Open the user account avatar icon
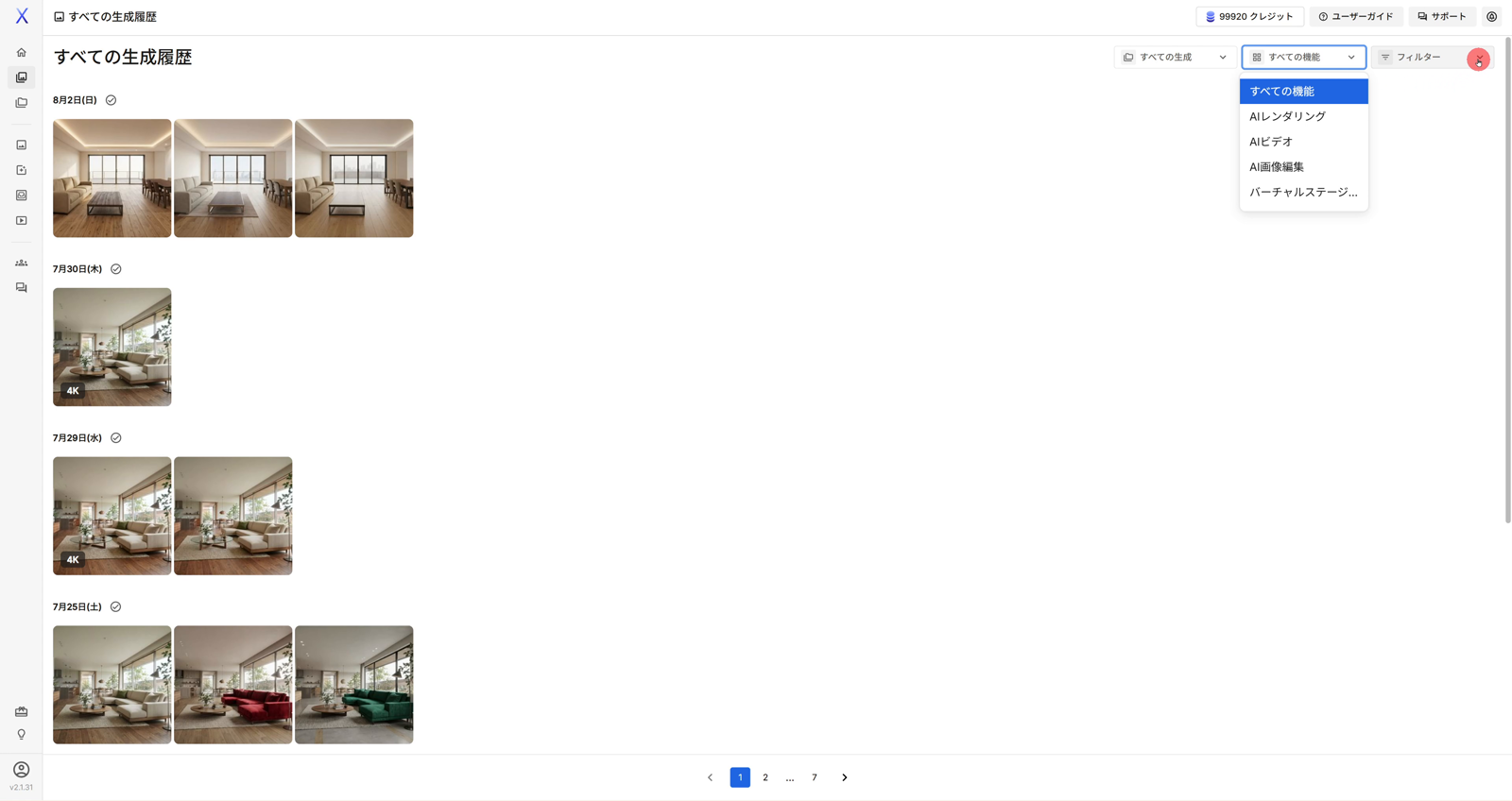 [x=21, y=770]
